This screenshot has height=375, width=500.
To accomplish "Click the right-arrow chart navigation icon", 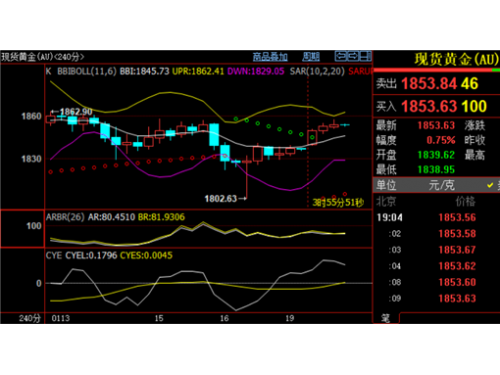I will (x=353, y=56).
